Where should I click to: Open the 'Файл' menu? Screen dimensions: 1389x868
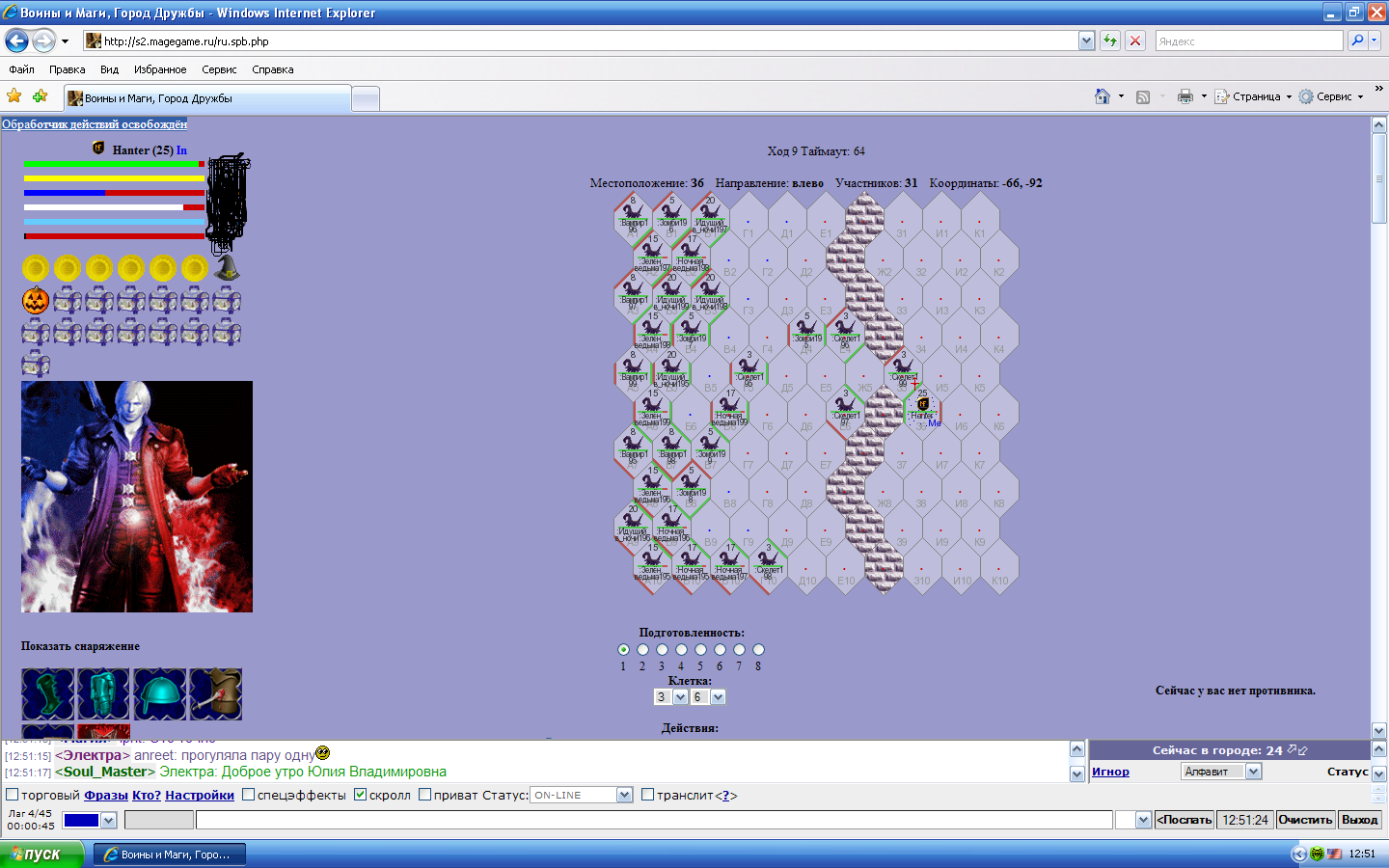coord(21,69)
